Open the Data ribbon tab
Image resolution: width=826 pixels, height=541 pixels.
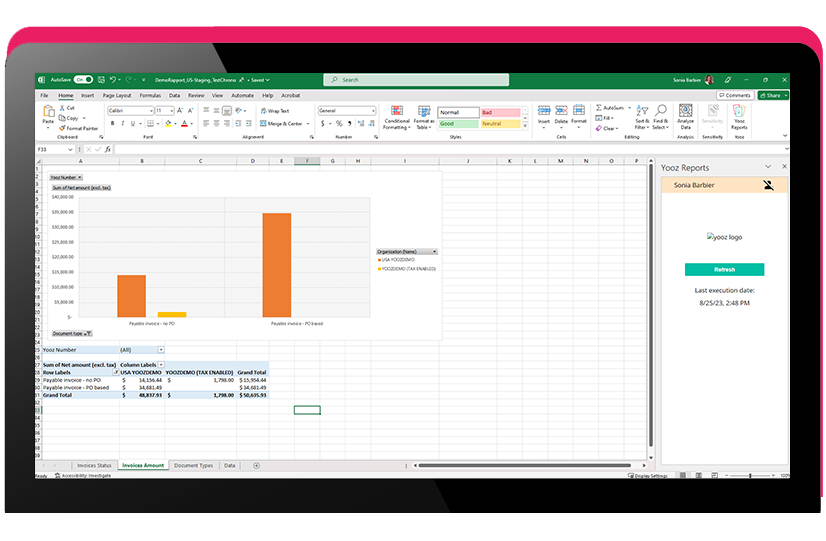tap(174, 95)
